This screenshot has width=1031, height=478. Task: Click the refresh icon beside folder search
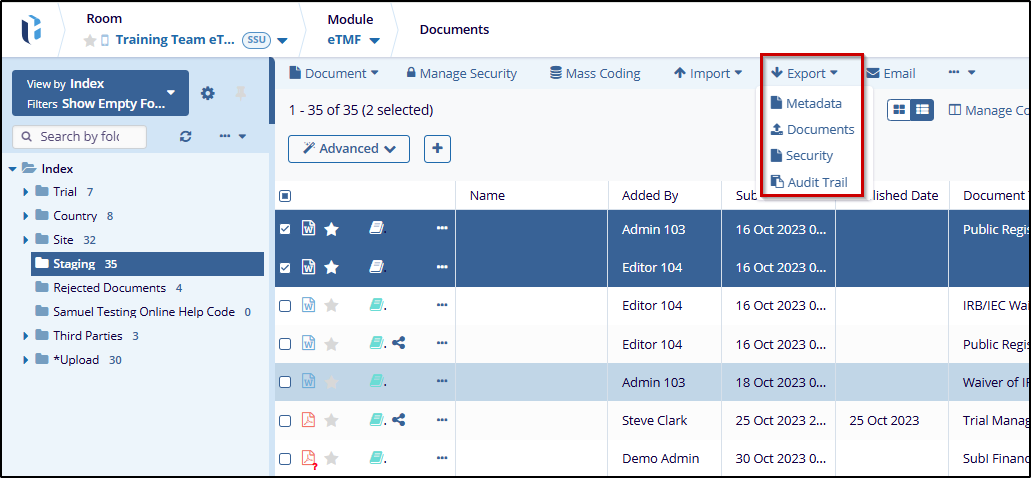click(x=185, y=136)
